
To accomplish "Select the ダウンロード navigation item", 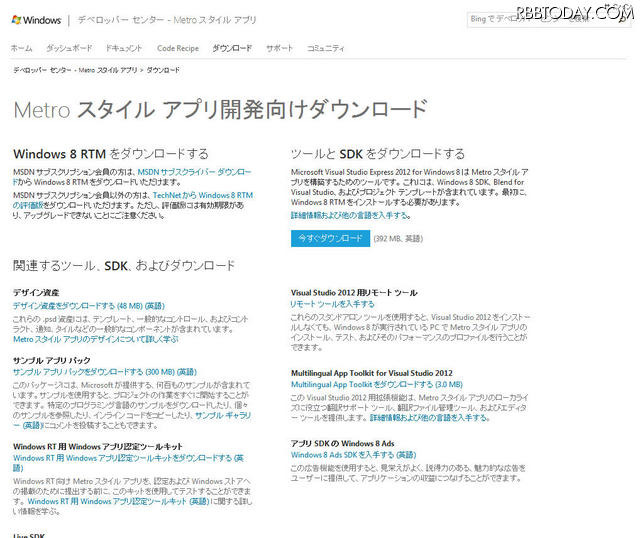I will (x=232, y=48).
